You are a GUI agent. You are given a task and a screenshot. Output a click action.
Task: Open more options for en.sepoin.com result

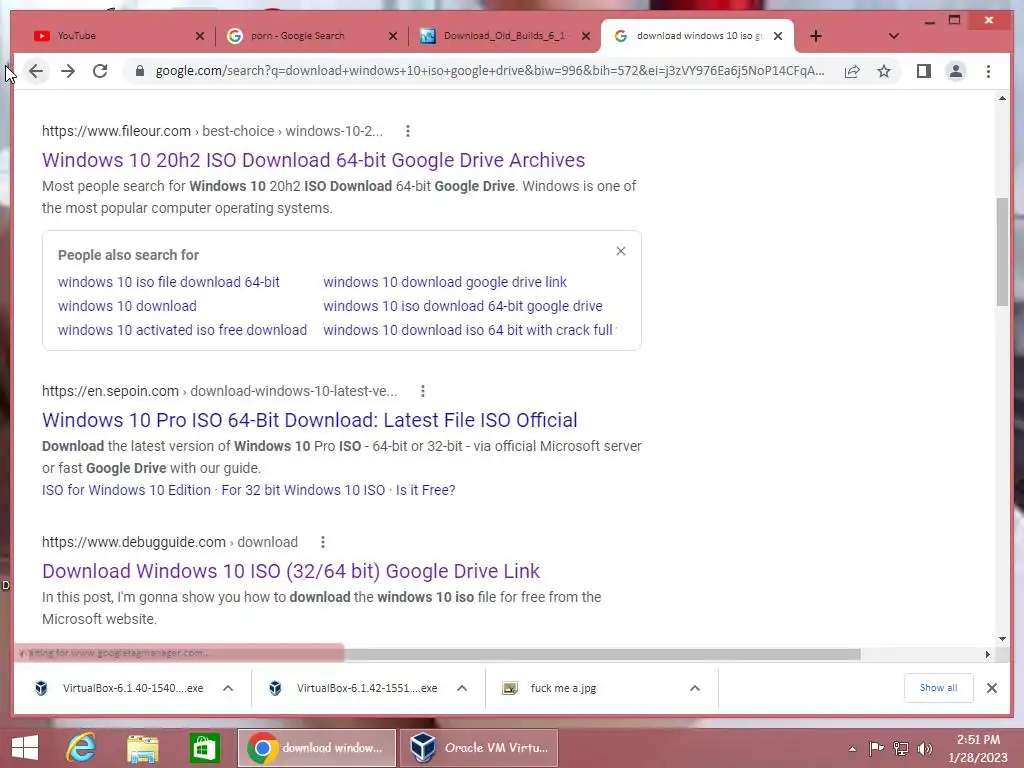tap(423, 391)
